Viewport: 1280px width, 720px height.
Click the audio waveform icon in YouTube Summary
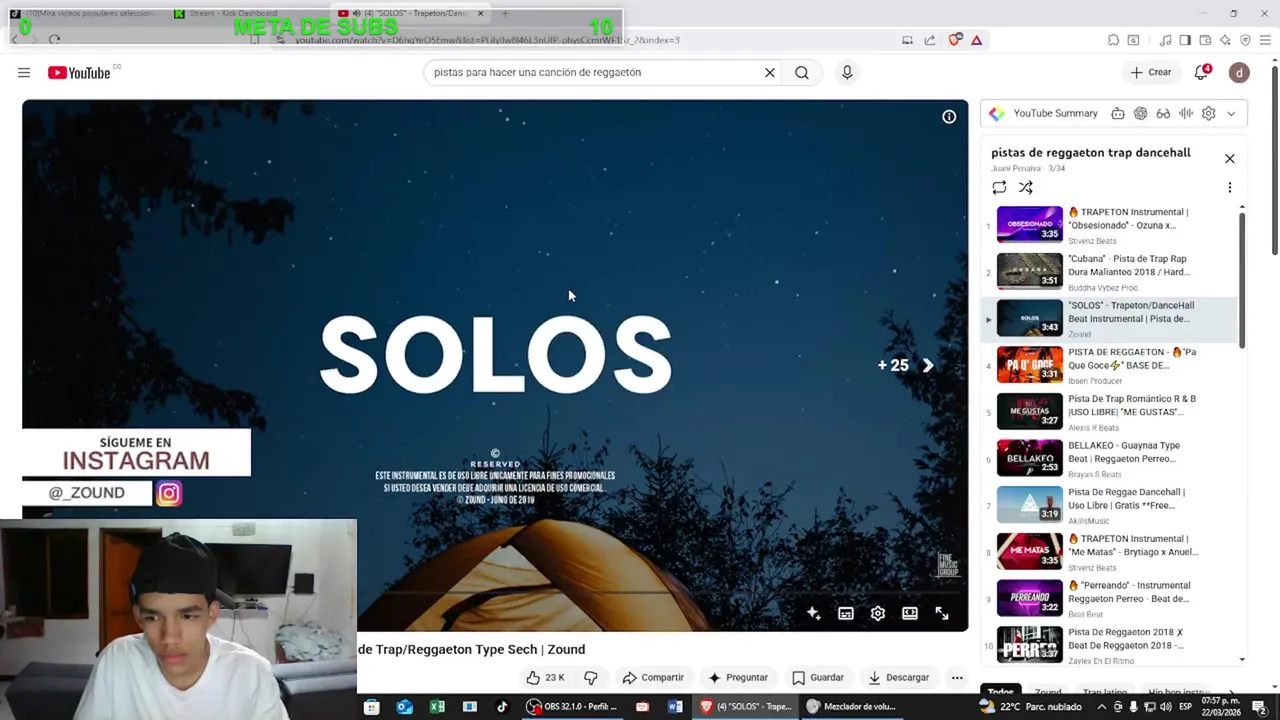[x=1186, y=113]
